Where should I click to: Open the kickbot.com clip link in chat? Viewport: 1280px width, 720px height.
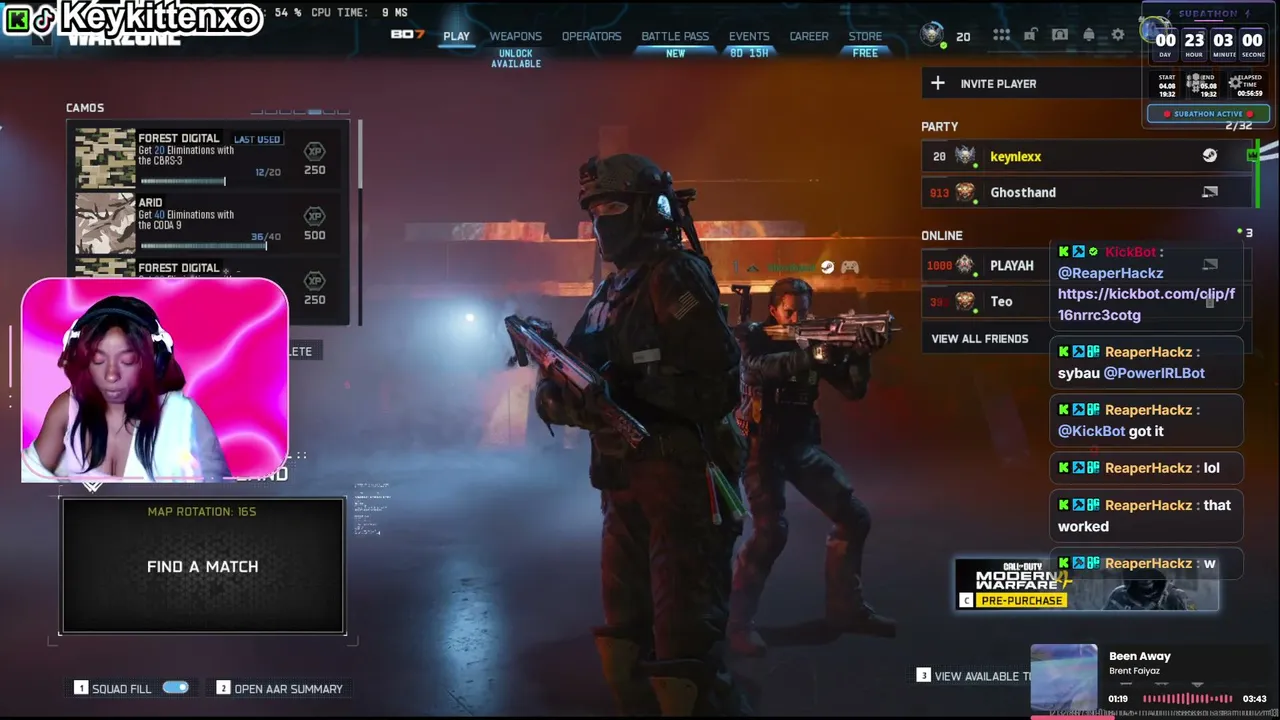point(1146,304)
